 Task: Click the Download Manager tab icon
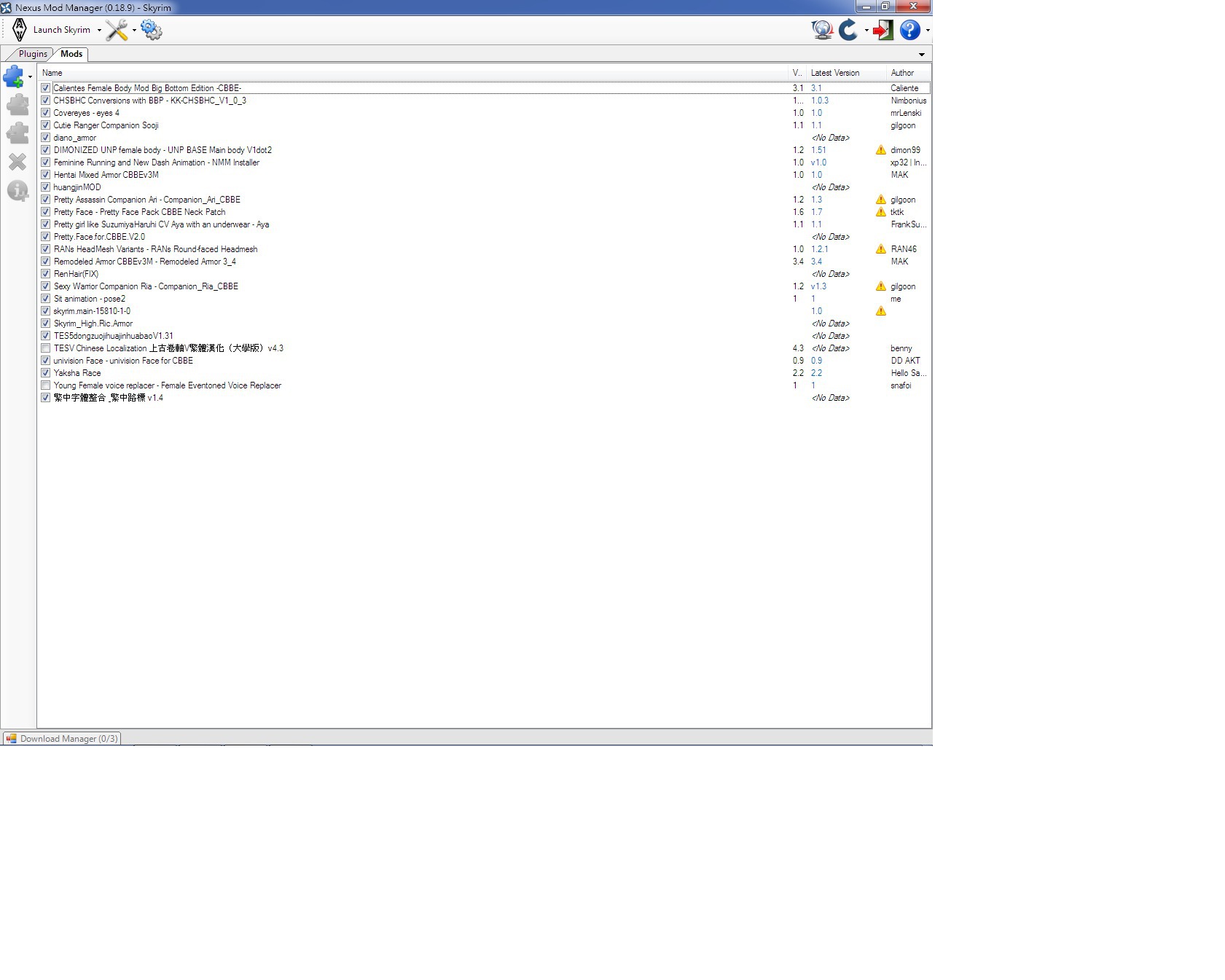point(11,739)
